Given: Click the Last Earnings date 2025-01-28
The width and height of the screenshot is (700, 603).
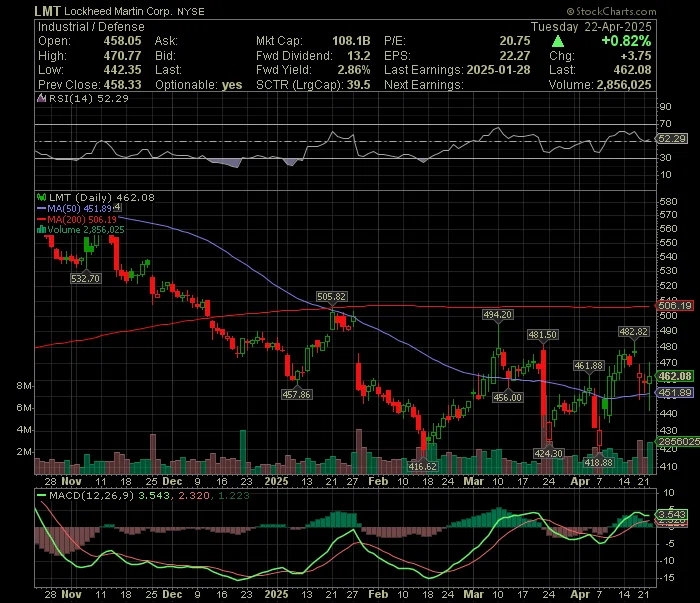Looking at the screenshot, I should click(498, 70).
